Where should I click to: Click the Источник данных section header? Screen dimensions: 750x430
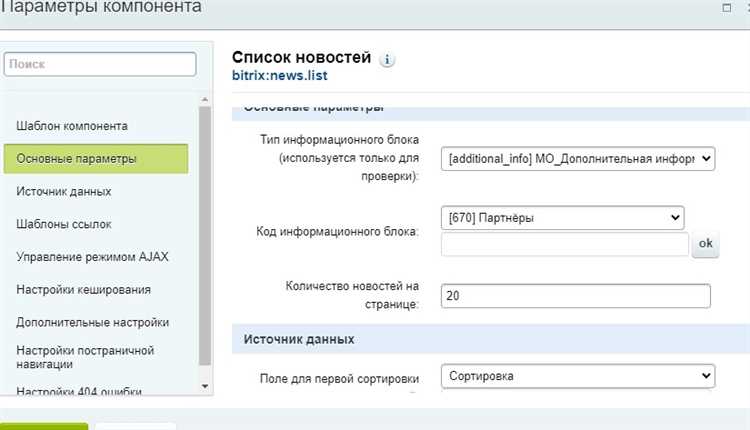[x=491, y=339]
